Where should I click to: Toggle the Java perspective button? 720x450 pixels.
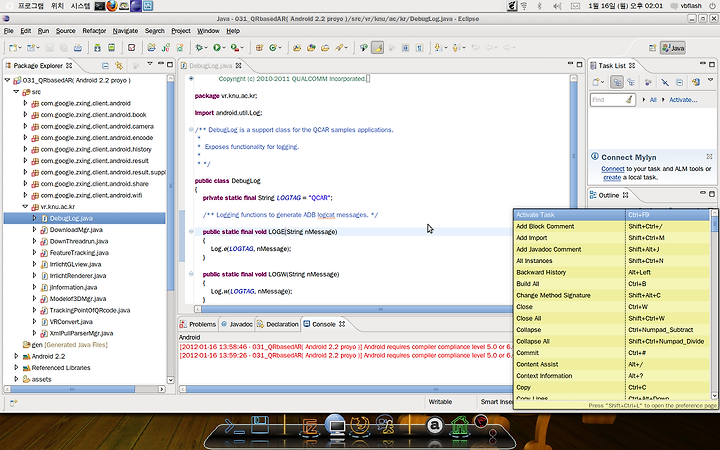click(x=673, y=48)
